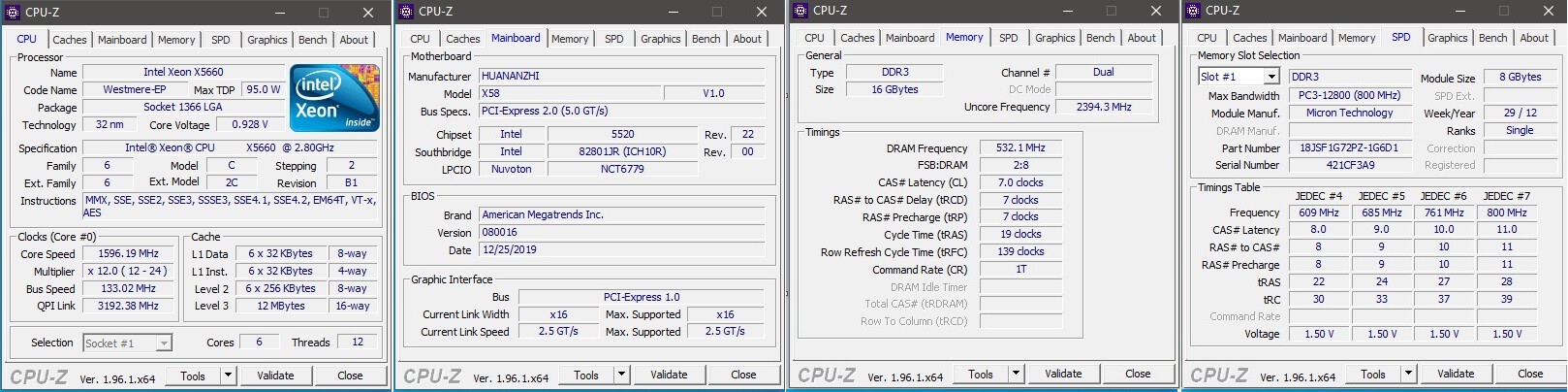Click the PC3-12800 (800 MHz) max bandwidth value
Screen dimensions: 1568x392
[1349, 95]
